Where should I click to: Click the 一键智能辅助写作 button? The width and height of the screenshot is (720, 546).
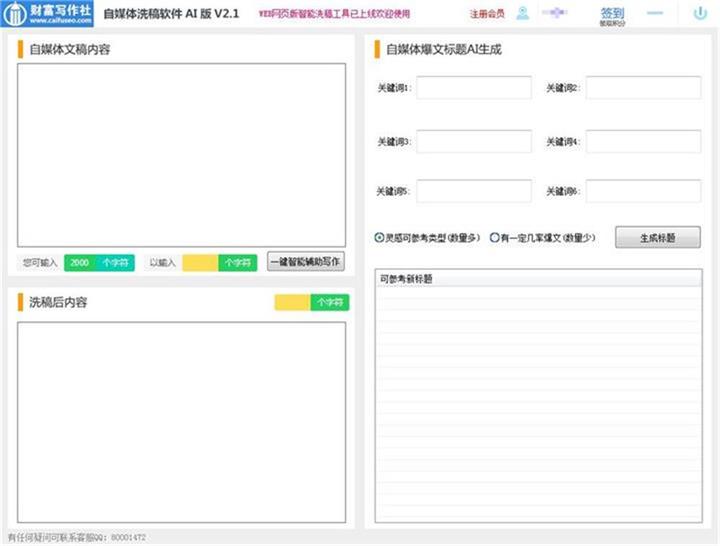306,262
